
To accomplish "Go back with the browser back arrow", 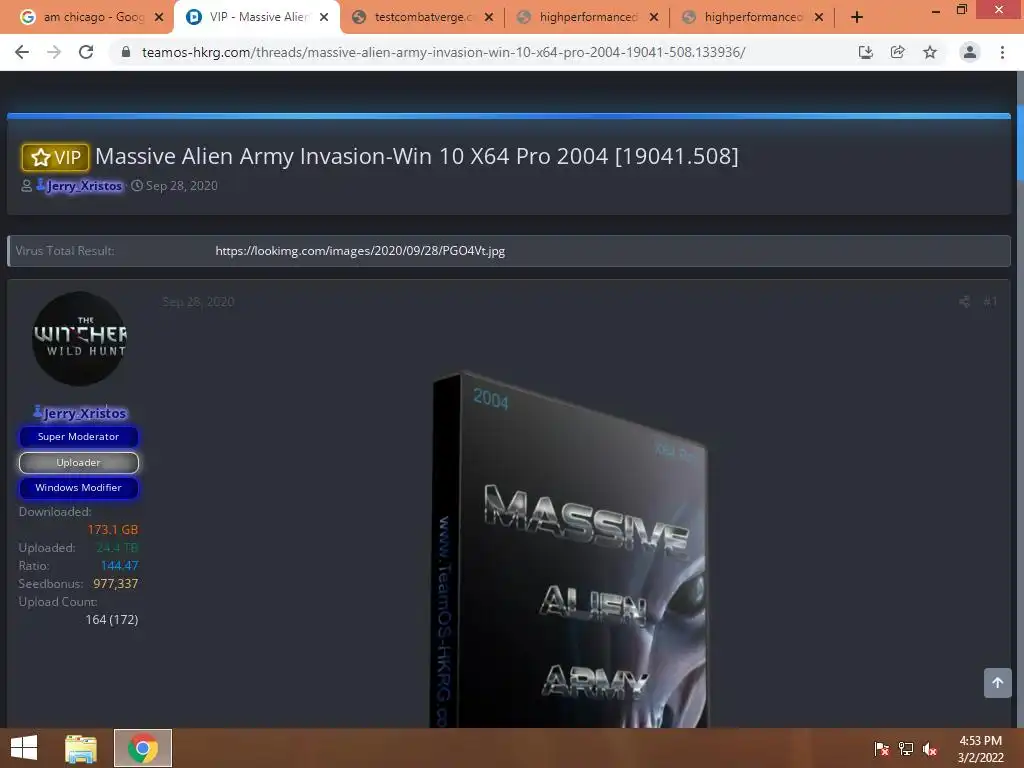I will coord(22,52).
